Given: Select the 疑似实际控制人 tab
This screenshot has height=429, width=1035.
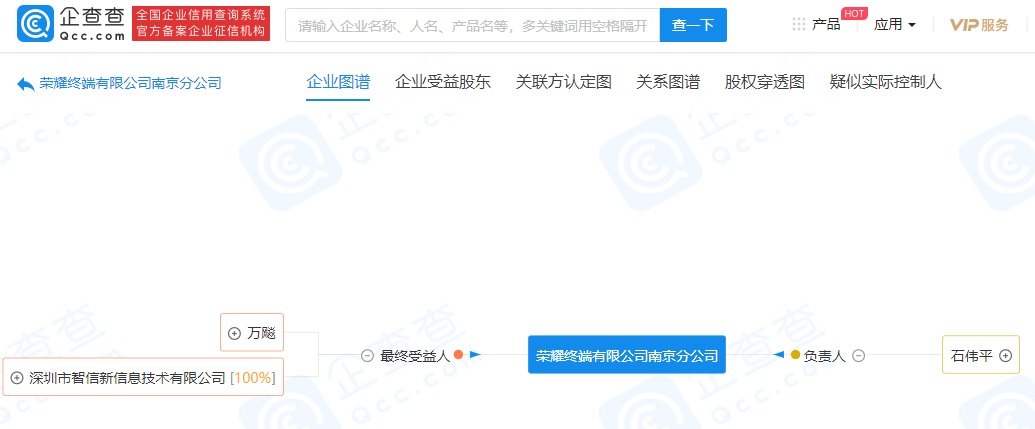Looking at the screenshot, I should [x=886, y=82].
